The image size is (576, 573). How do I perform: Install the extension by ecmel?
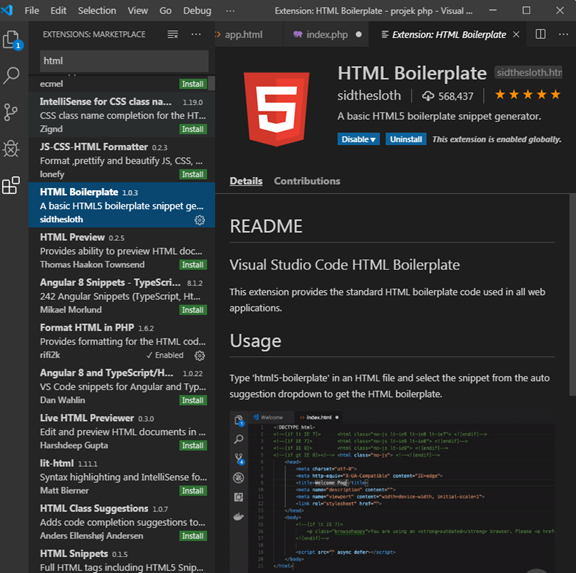pyautogui.click(x=193, y=84)
